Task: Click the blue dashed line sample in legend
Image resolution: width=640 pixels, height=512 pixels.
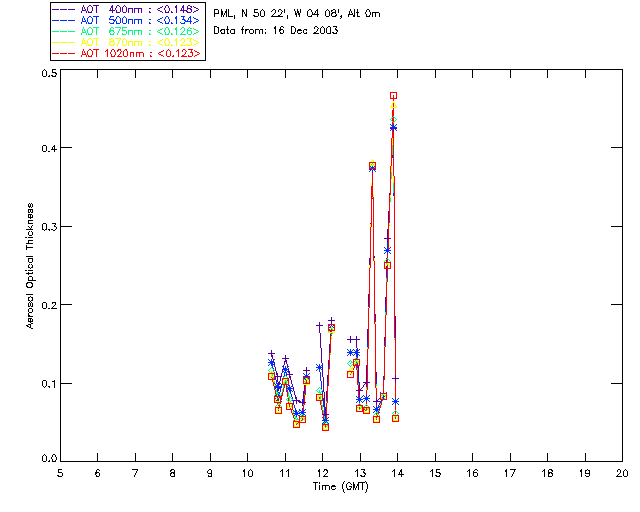Action: click(64, 20)
